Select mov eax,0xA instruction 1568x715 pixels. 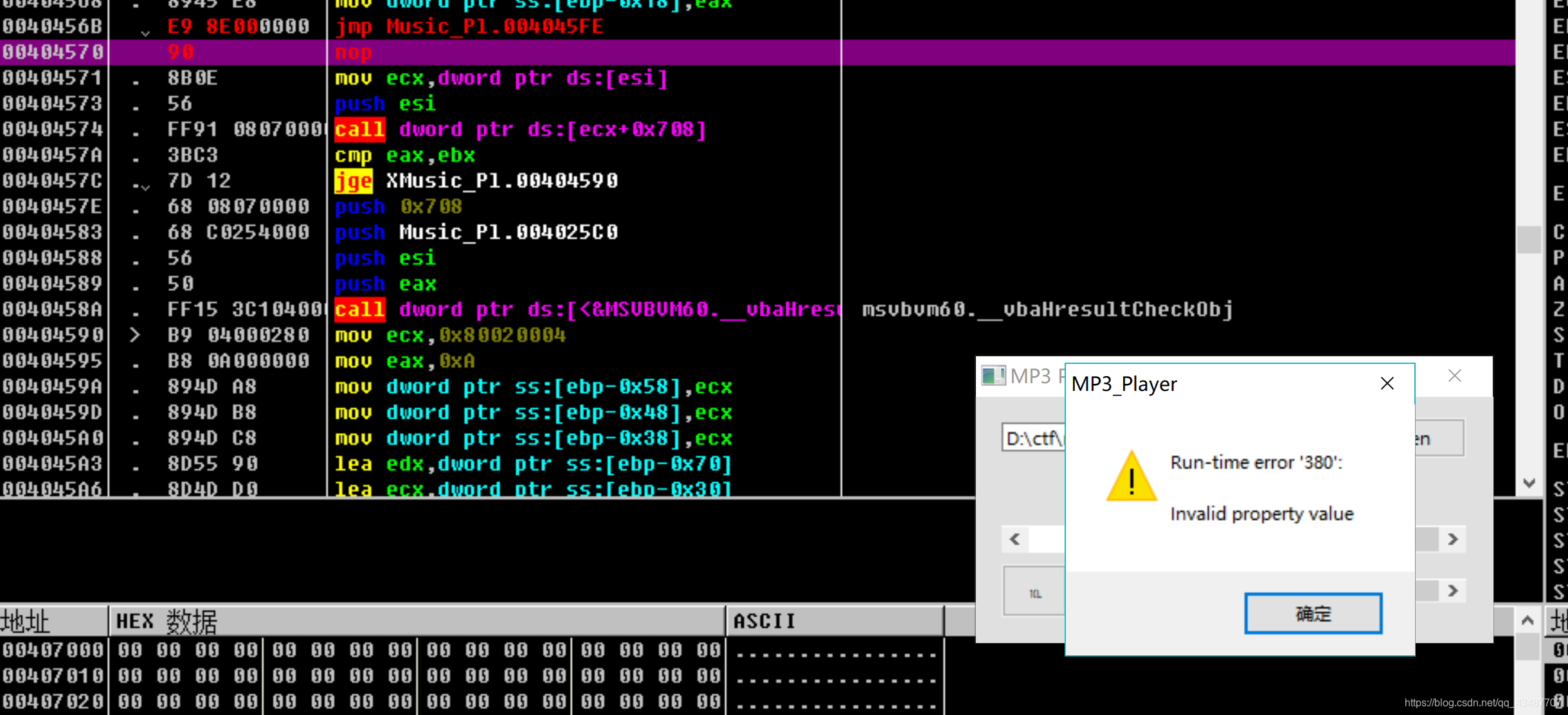405,361
